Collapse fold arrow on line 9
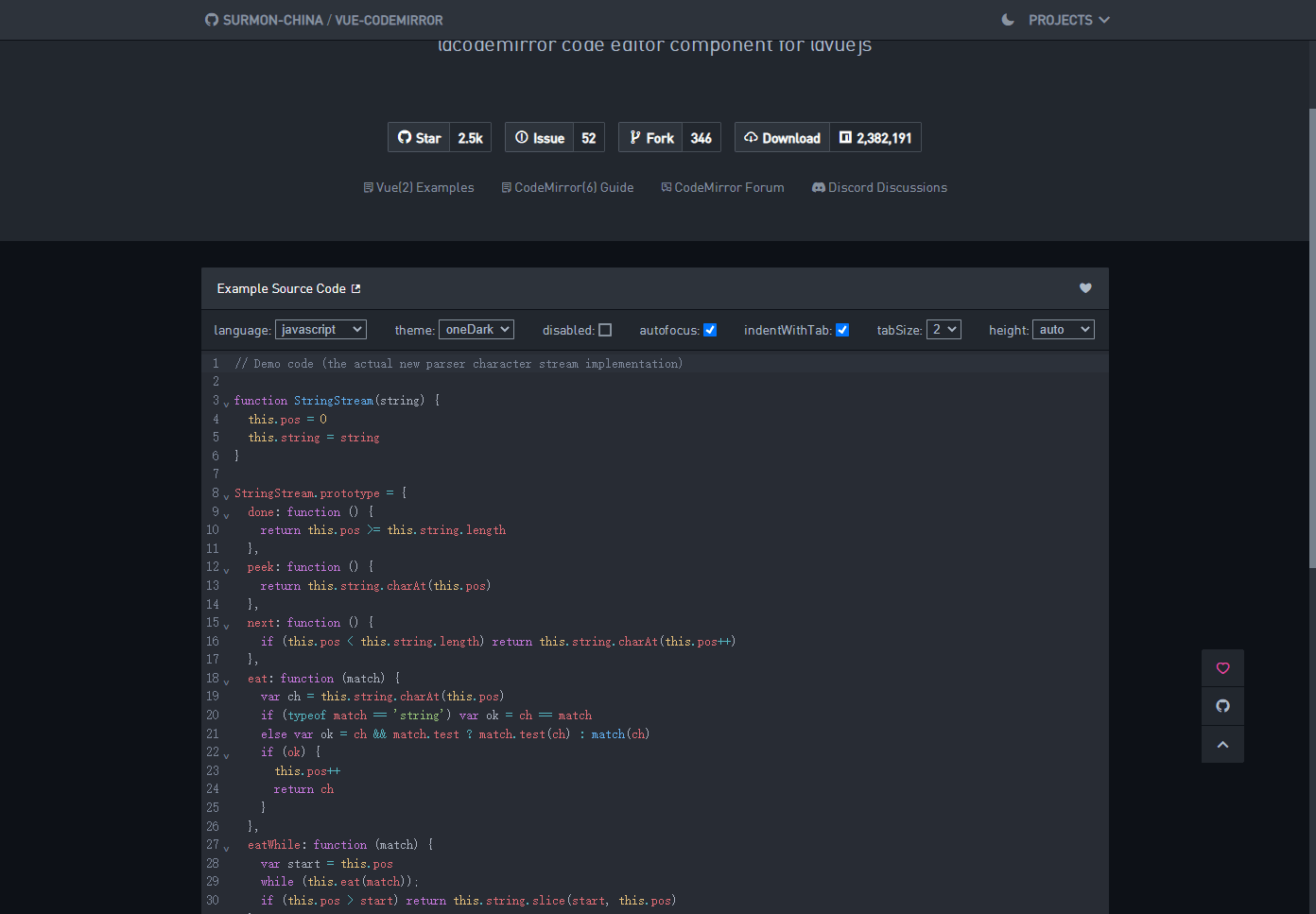 point(226,515)
